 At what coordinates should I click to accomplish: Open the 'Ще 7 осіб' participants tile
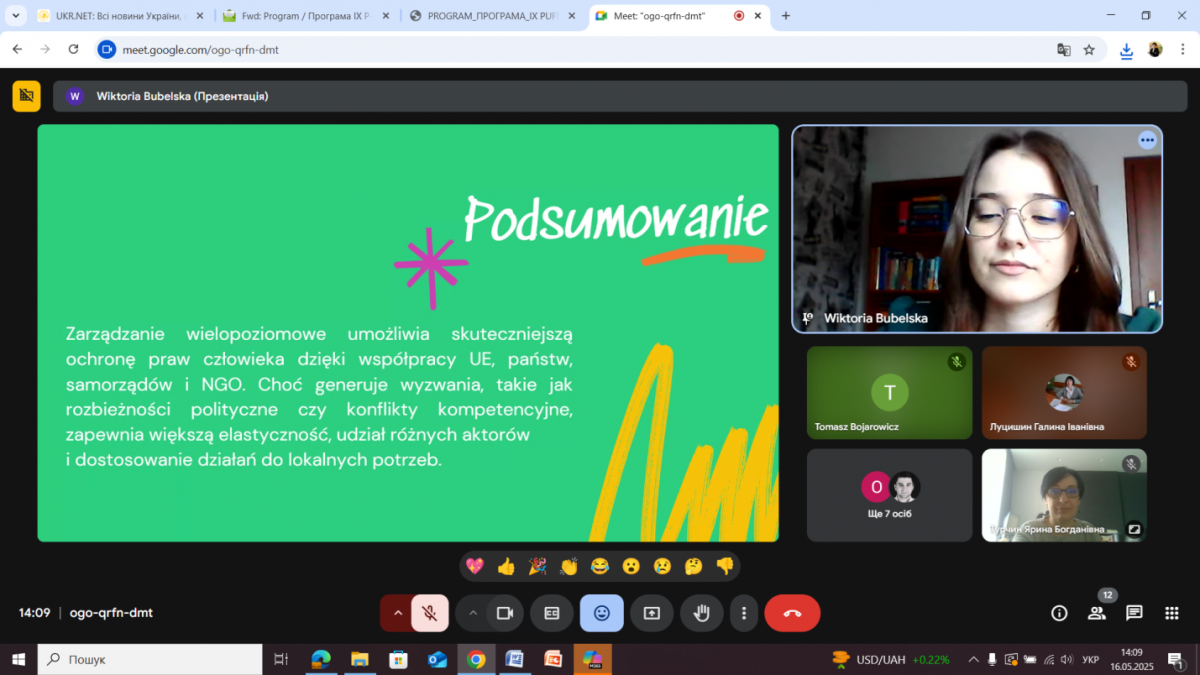889,495
